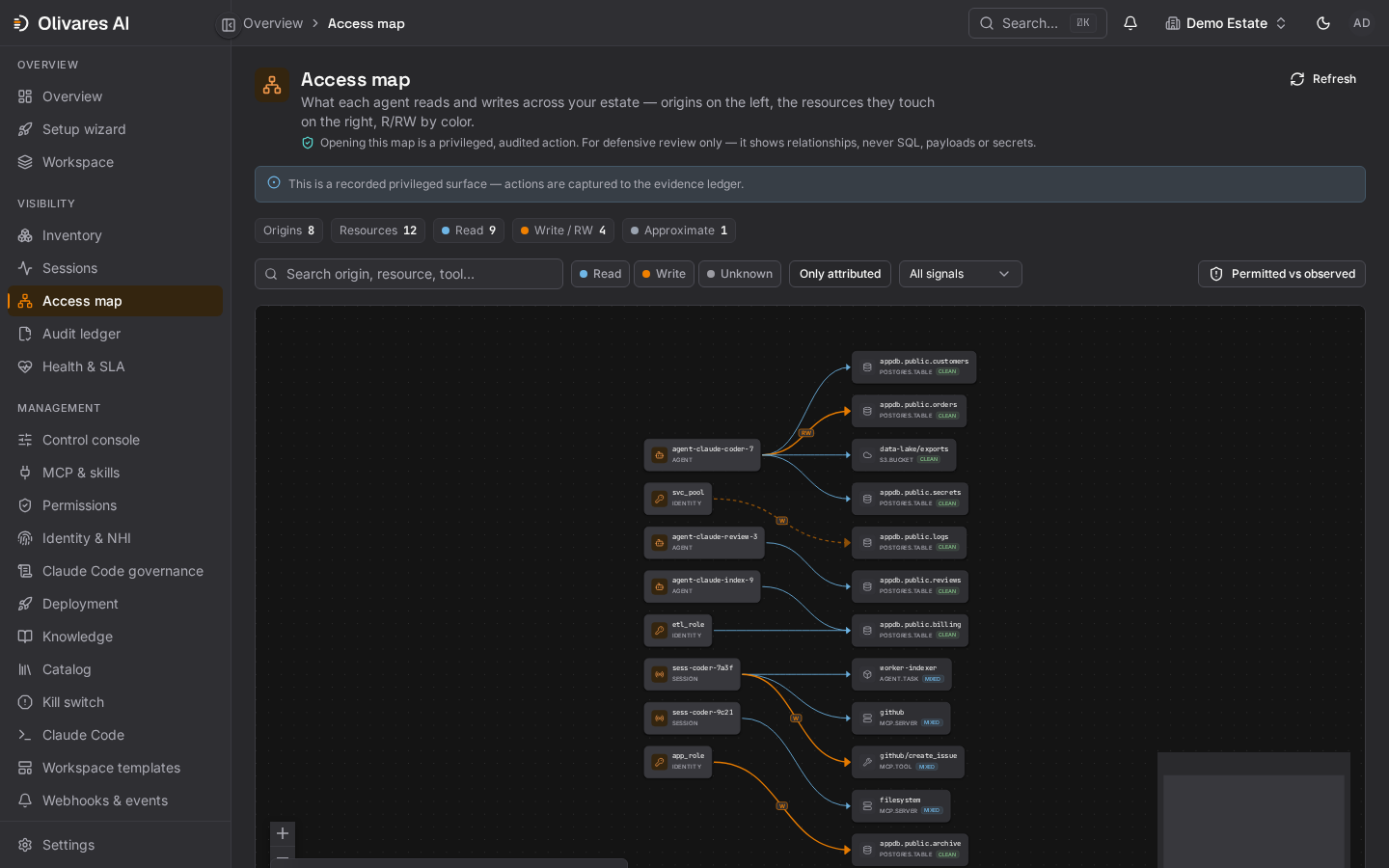Toggle the Read filter chip
The width and height of the screenshot is (1389, 868).
click(x=600, y=274)
